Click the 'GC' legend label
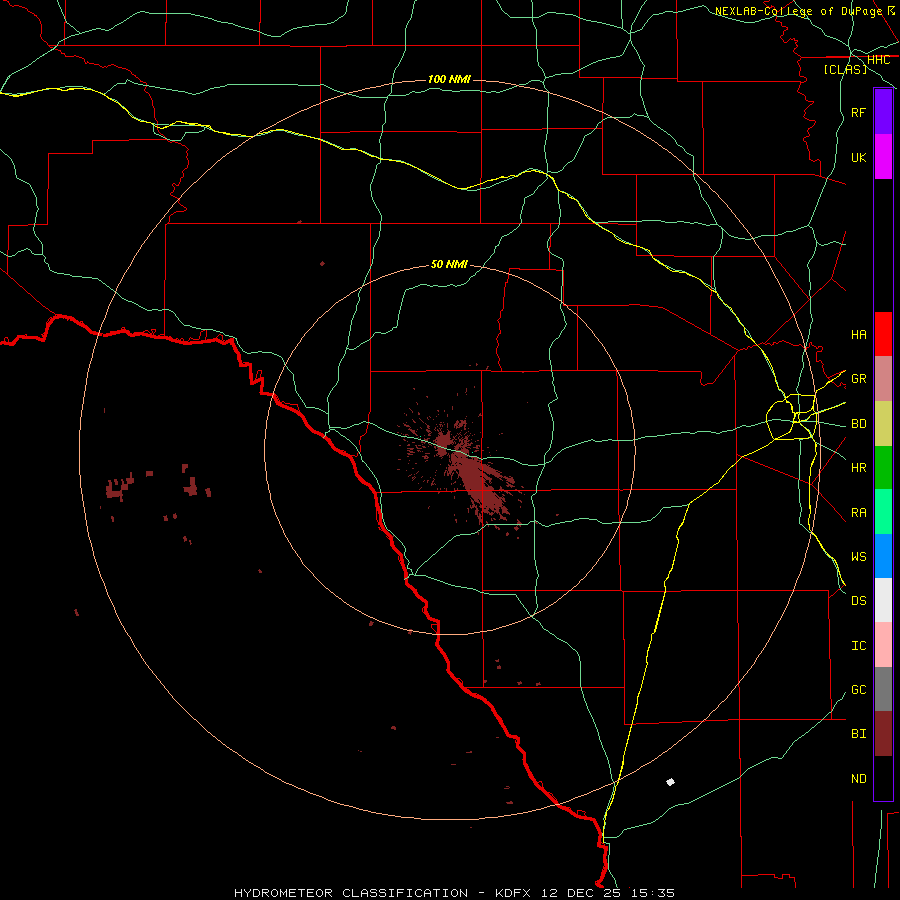The width and height of the screenshot is (900, 900). click(x=859, y=690)
